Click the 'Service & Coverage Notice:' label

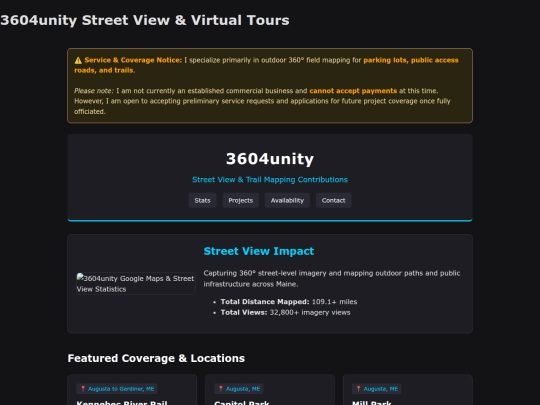click(133, 60)
